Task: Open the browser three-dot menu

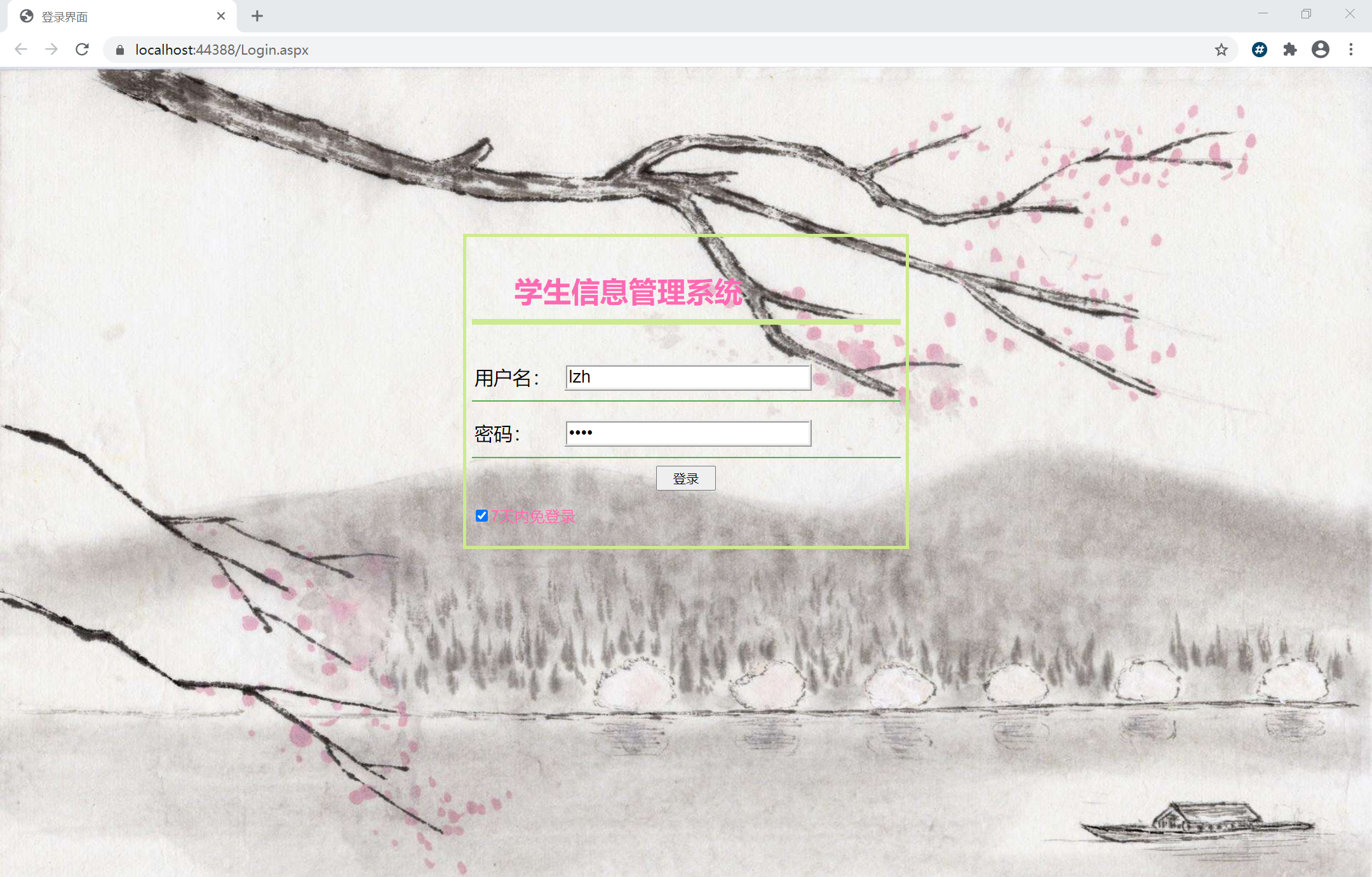Action: click(x=1350, y=49)
